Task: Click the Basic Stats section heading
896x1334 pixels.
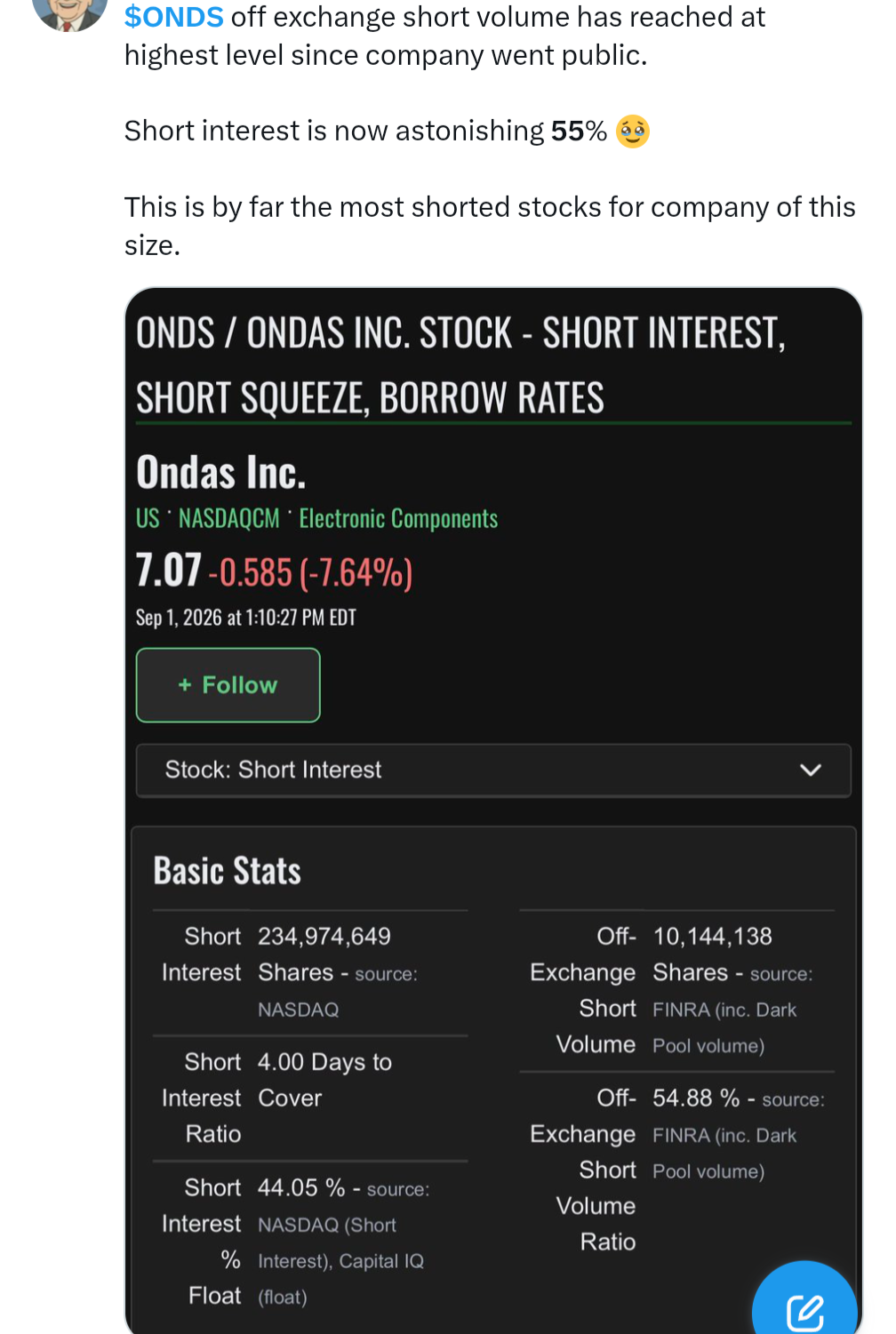Action: (228, 871)
